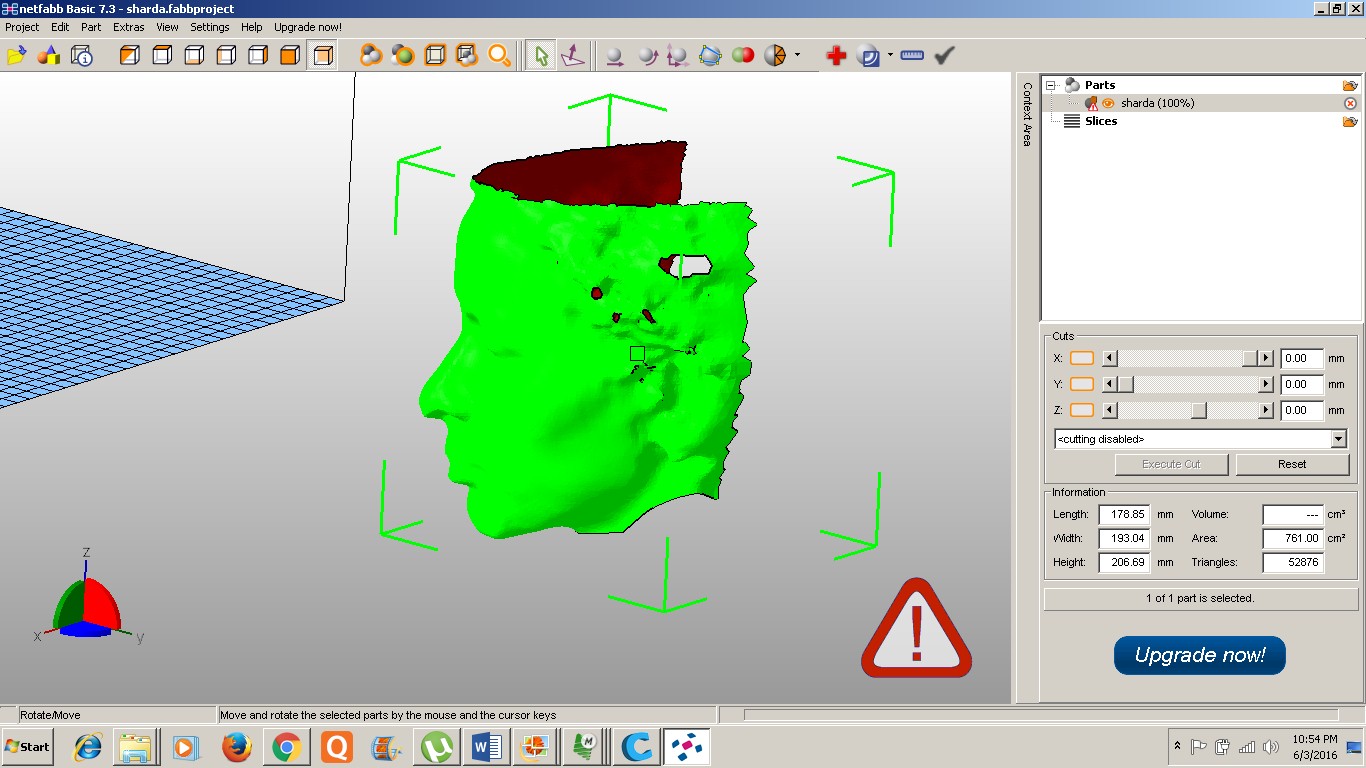Click the rotate part sphere icon
Screen dimensions: 1366x768
647,56
